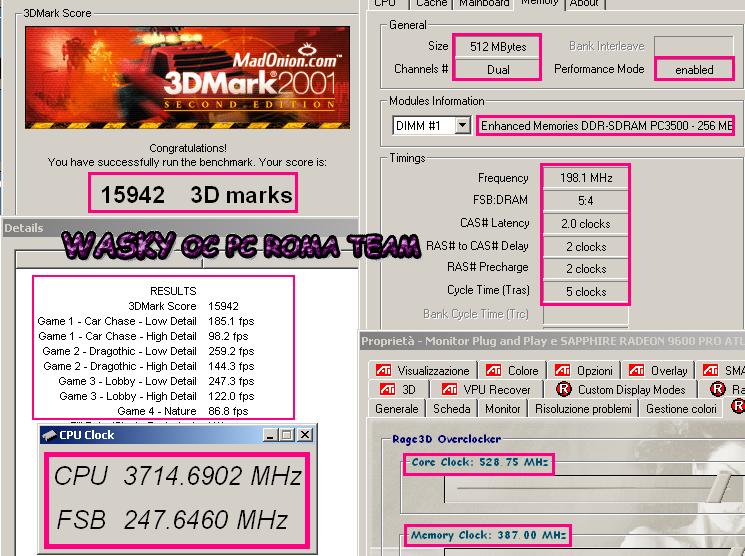Click the ATI logo icon beside VPU Recover
The width and height of the screenshot is (745, 556).
[x=449, y=390]
